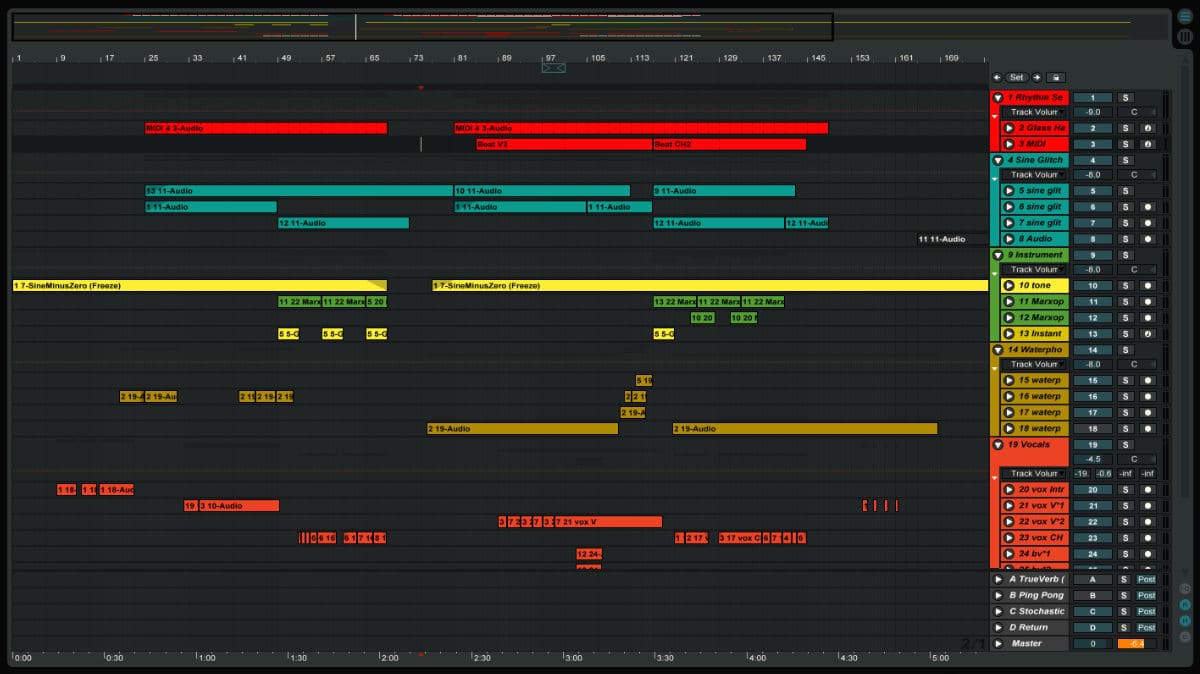This screenshot has height=674, width=1200.
Task: Toggle track activator 14 Waterpho
Action: (1093, 350)
